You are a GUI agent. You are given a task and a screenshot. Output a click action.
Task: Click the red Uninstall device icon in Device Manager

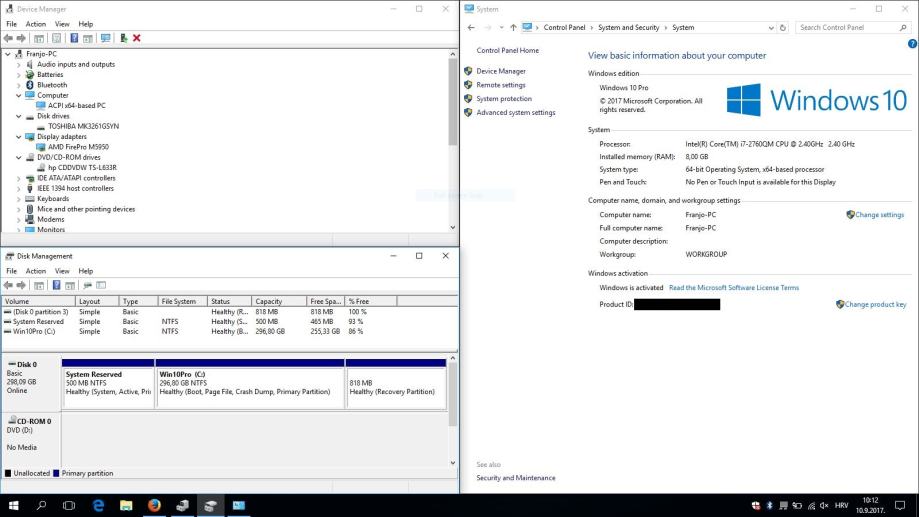tap(137, 38)
